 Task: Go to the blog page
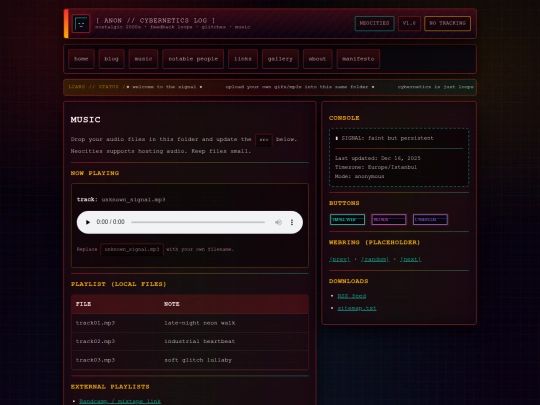coord(112,59)
